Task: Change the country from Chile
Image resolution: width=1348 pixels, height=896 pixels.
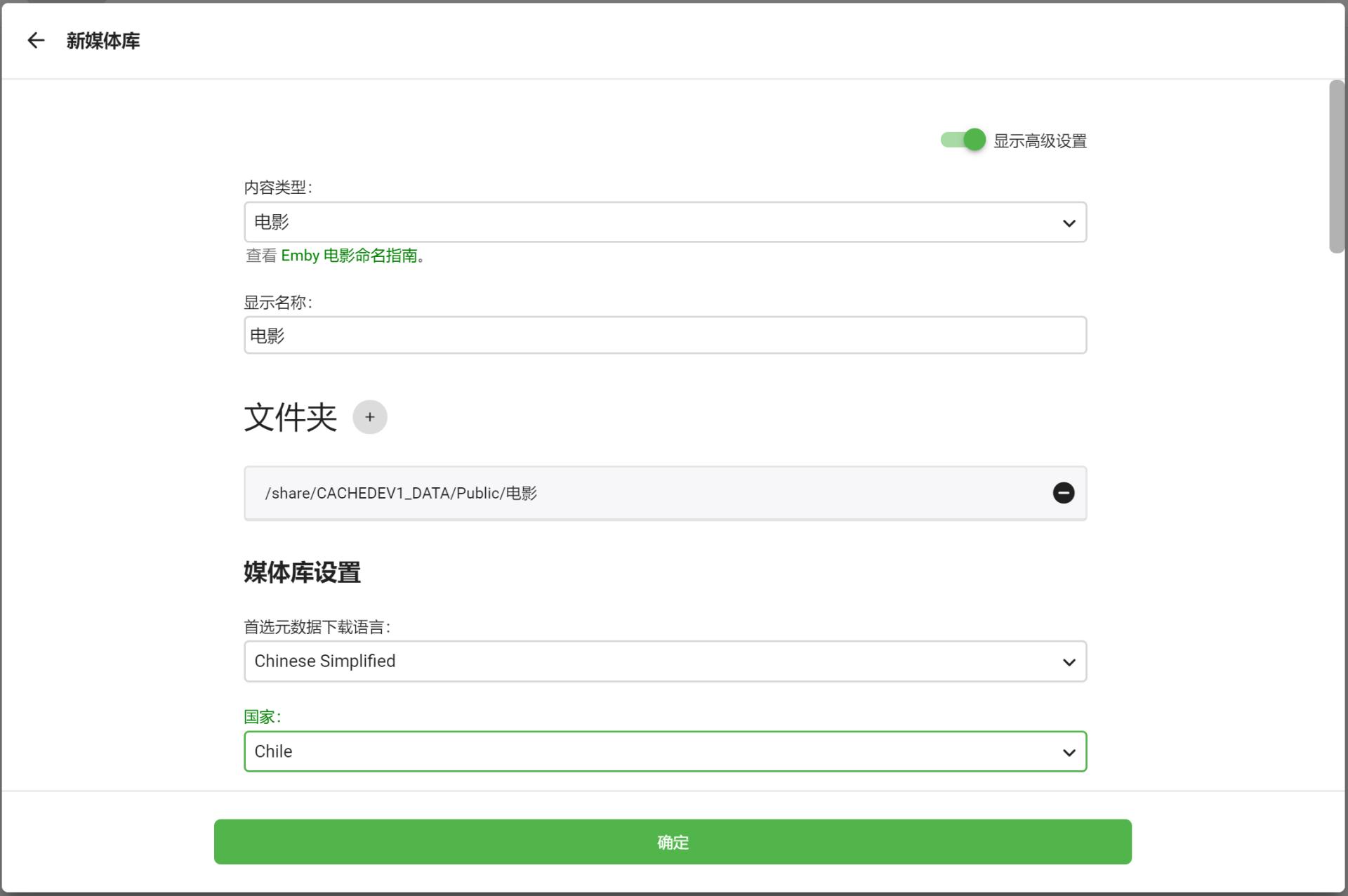Action: [665, 751]
